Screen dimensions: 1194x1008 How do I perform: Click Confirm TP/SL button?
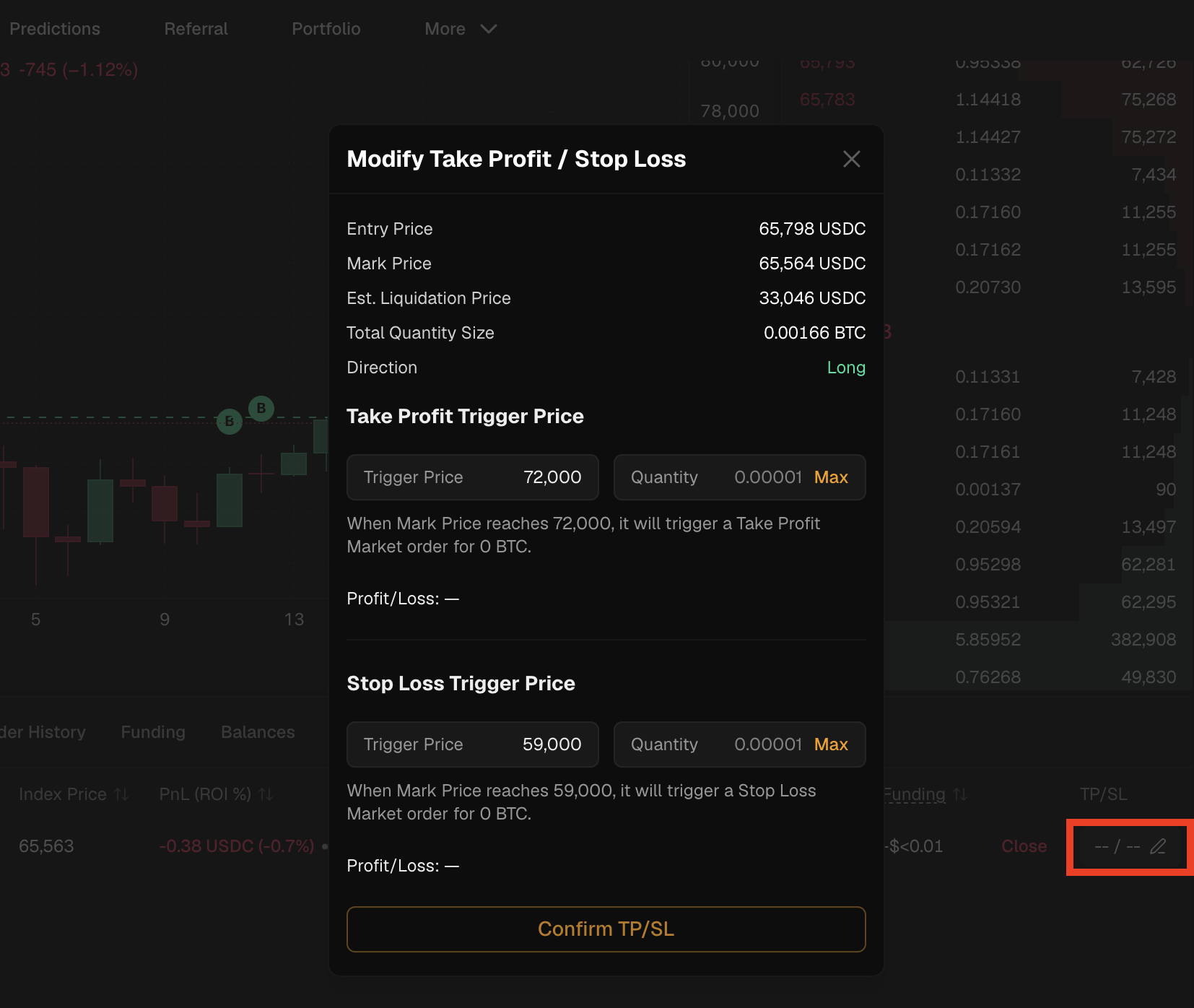(606, 929)
